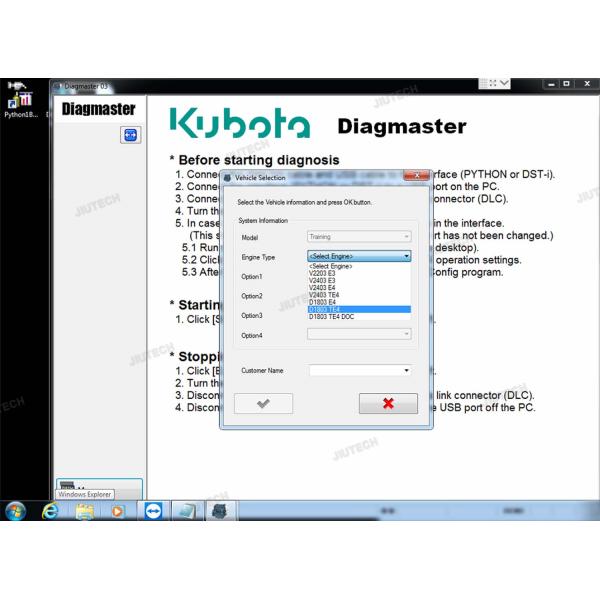Choose D1803 TE4 DOC engine option
The image size is (600, 600).
[x=330, y=317]
